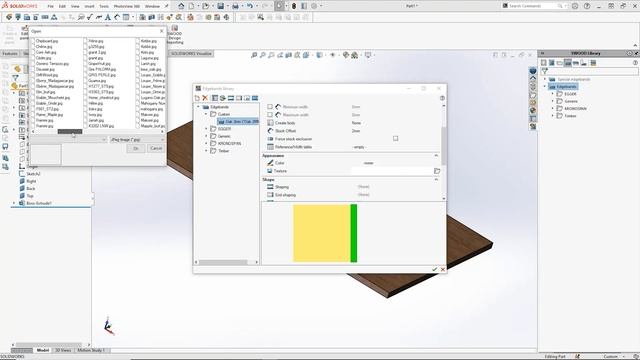640x360 pixels.
Task: Click the Cancel button in Open dialog
Action: coord(156,148)
